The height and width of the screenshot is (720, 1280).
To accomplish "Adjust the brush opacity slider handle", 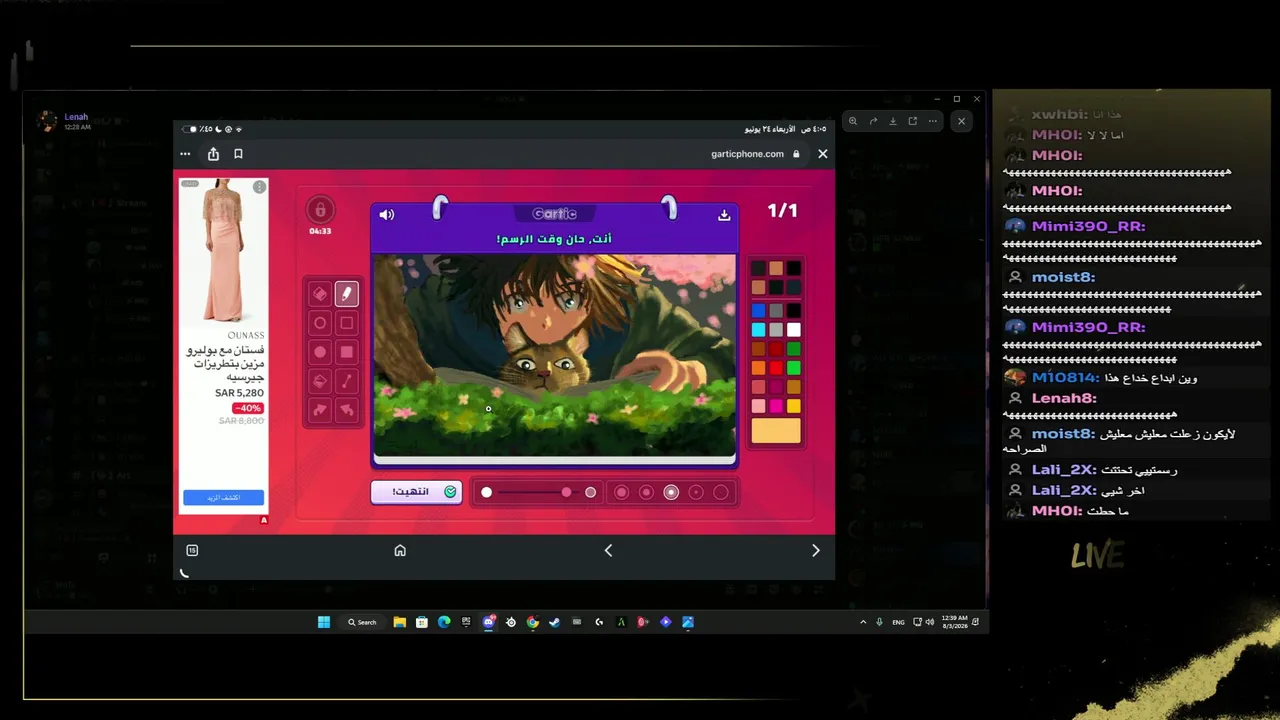I will [x=566, y=492].
